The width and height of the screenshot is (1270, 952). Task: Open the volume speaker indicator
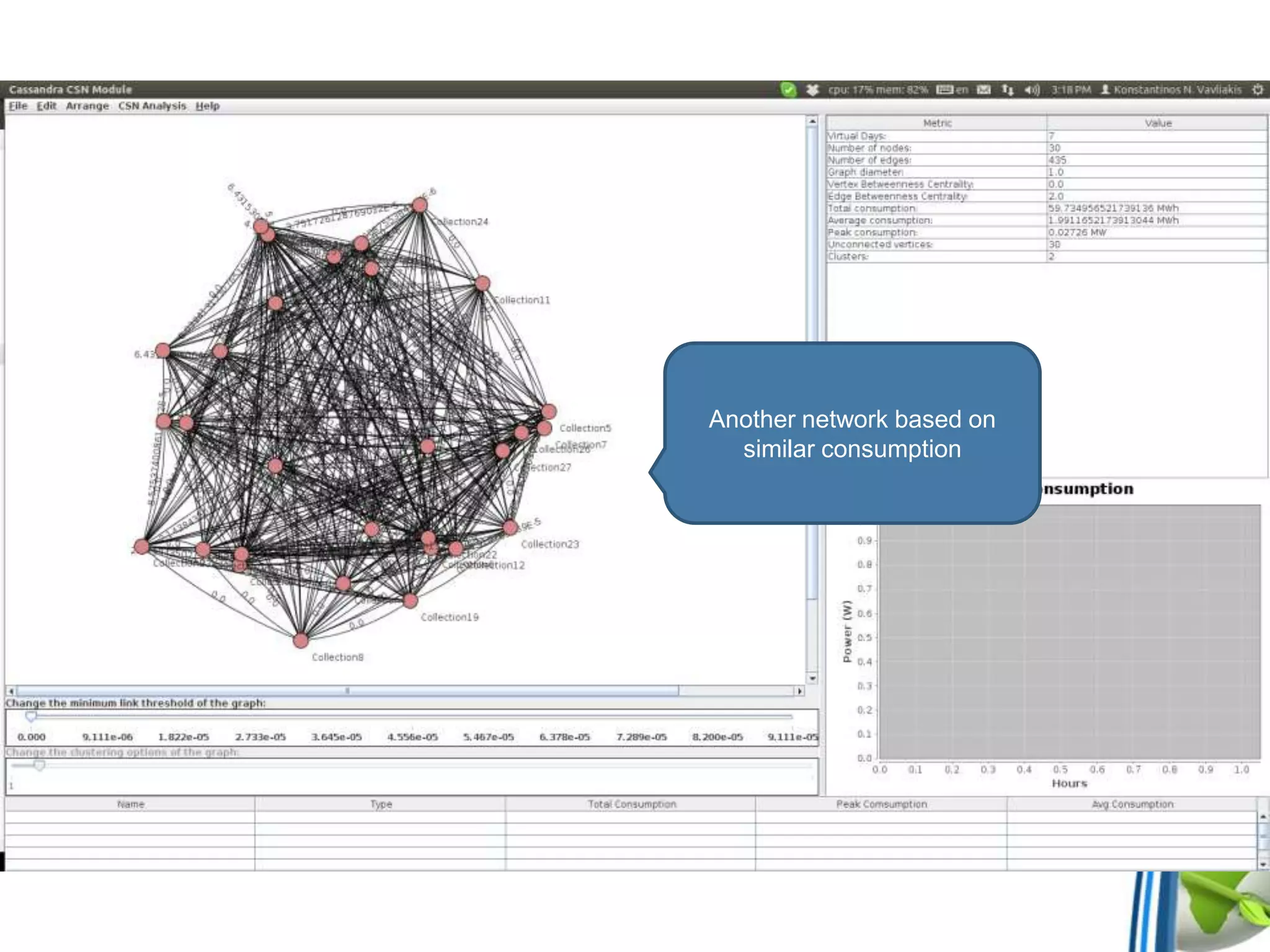(x=1031, y=90)
